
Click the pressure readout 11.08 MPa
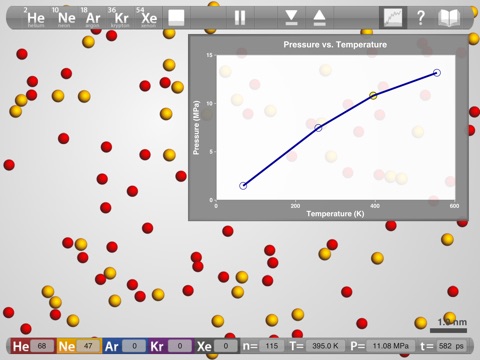390,346
